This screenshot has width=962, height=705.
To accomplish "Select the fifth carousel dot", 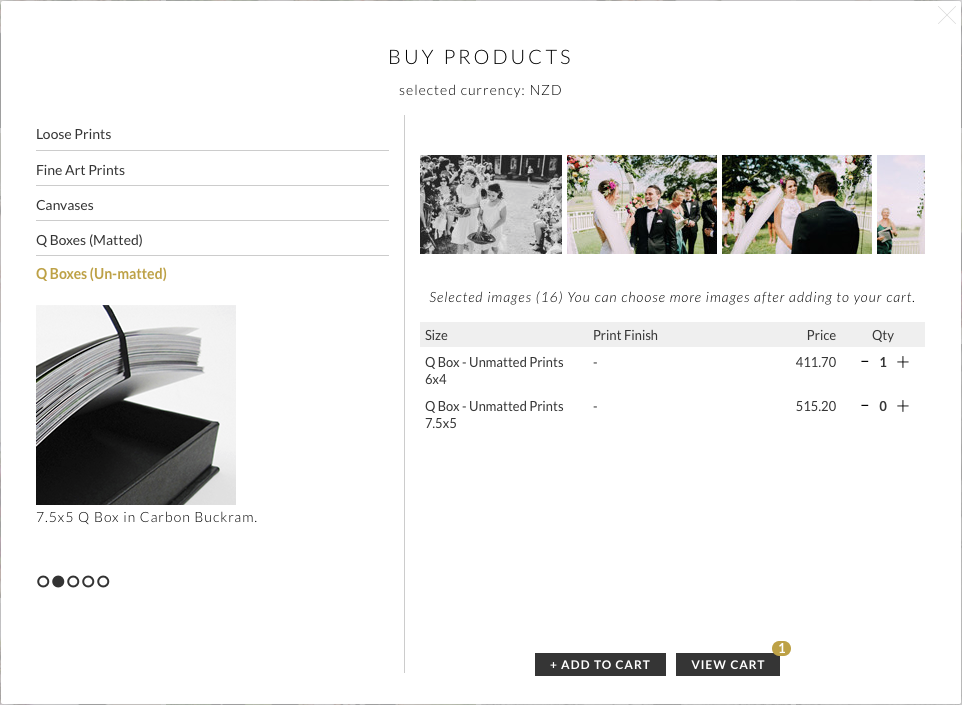I will [x=103, y=581].
